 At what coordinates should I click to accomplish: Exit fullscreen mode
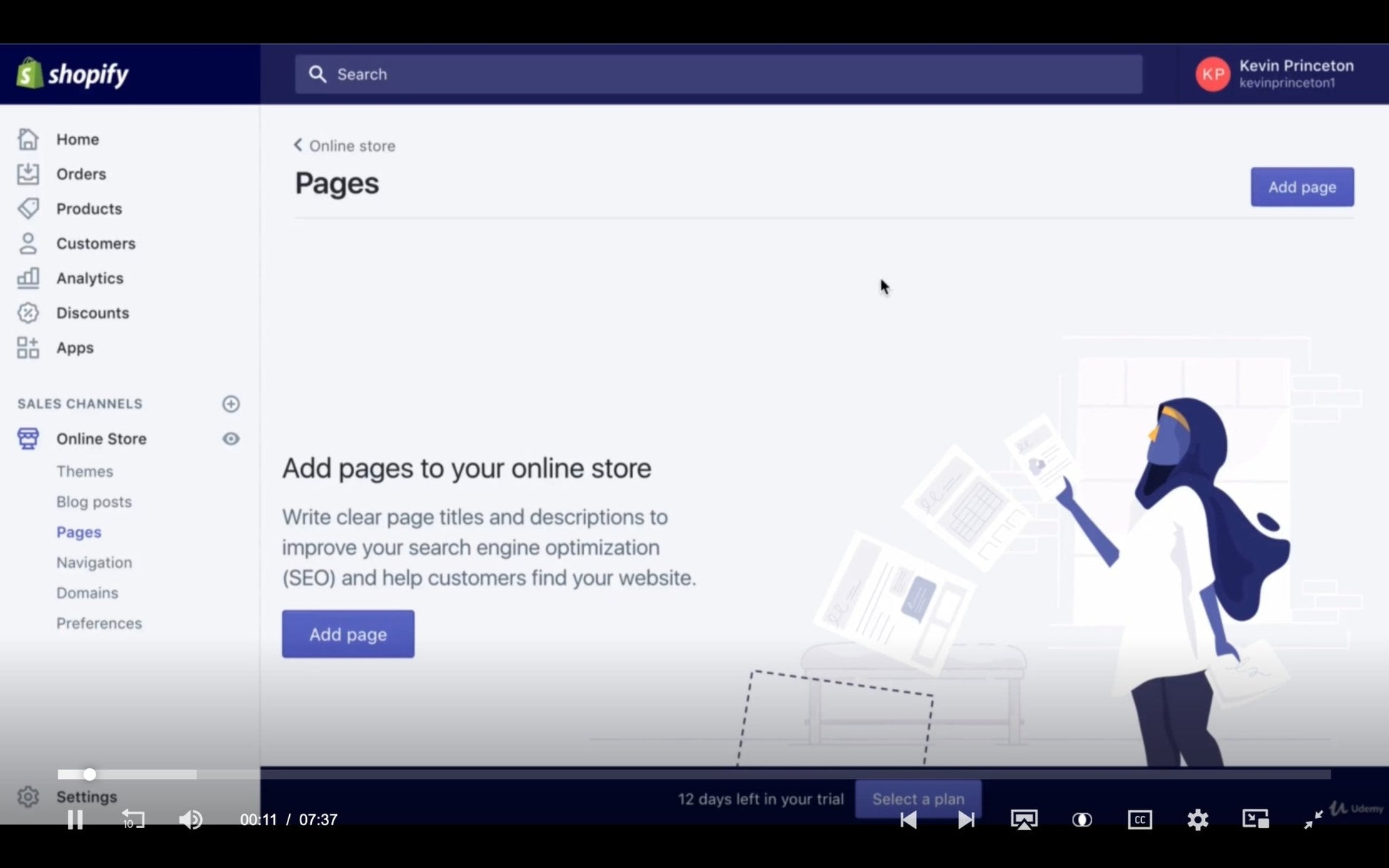tap(1313, 819)
